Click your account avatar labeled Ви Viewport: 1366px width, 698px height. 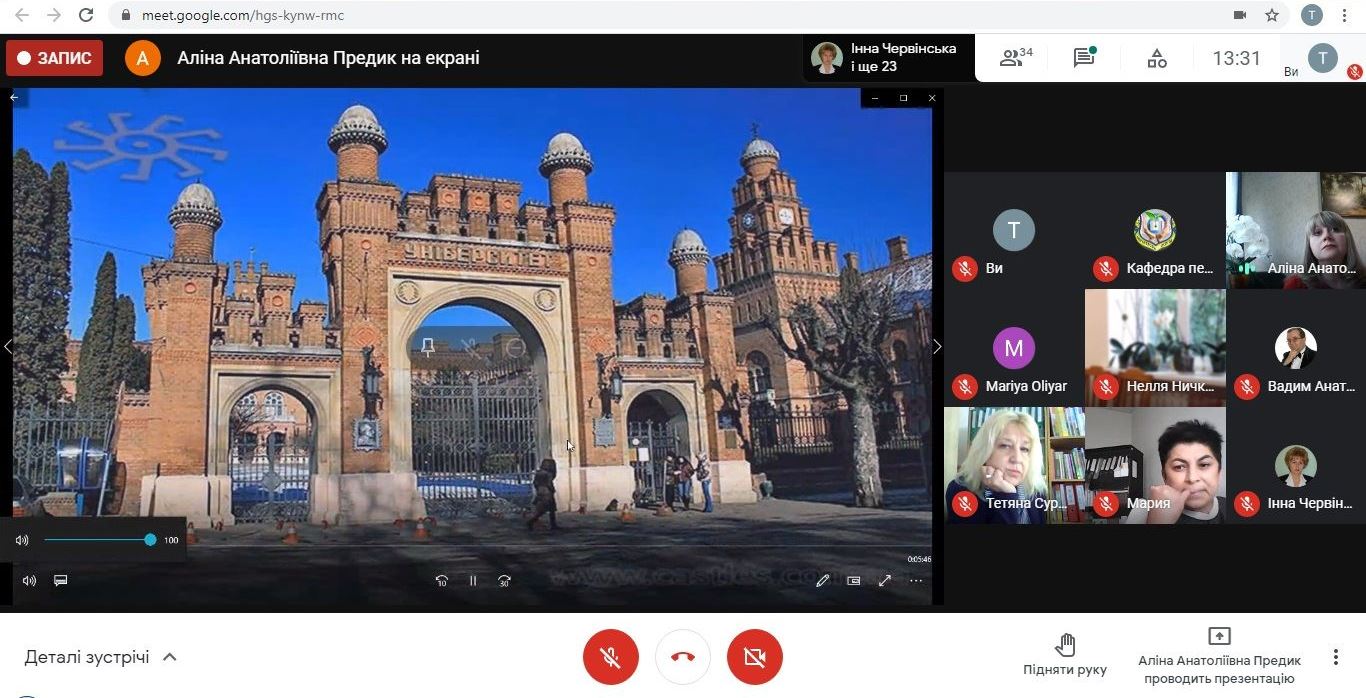pyautogui.click(x=1323, y=58)
